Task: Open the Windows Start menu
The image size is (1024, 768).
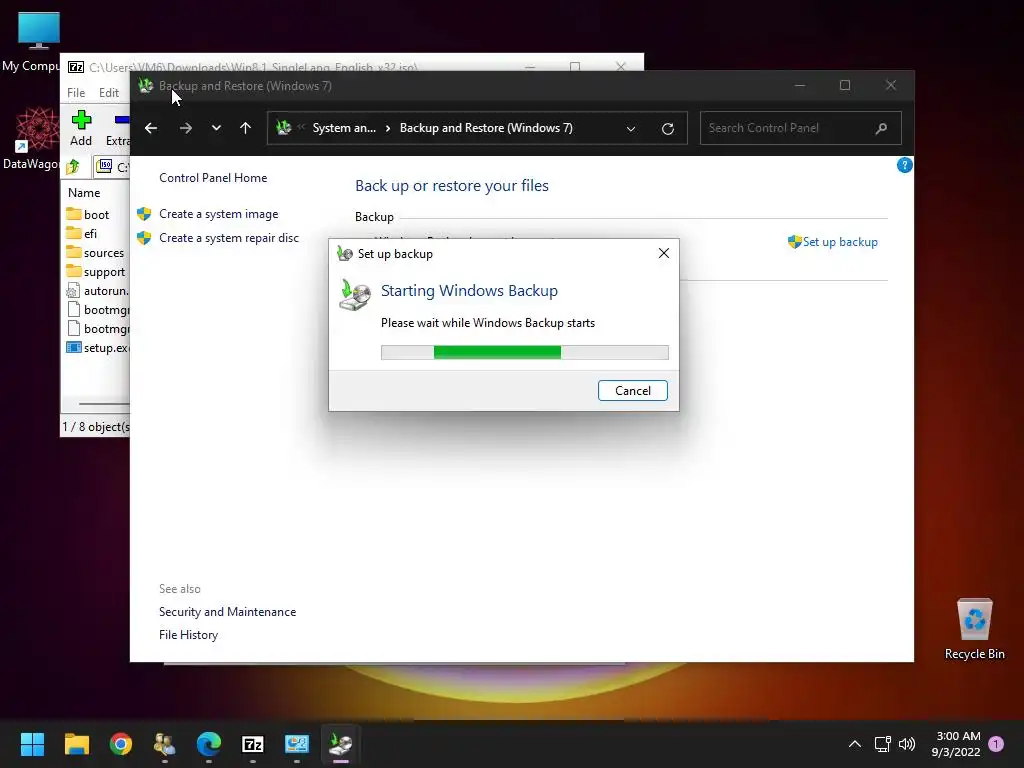Action: [x=32, y=744]
